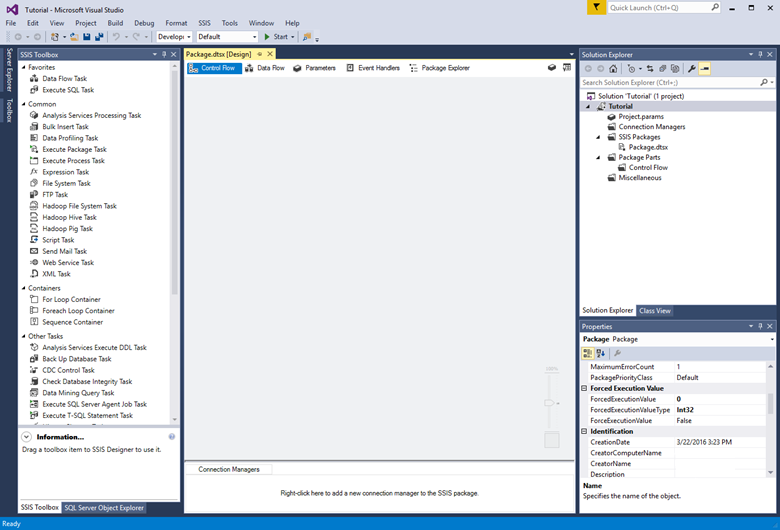Toggle Preview Selected Items in Solution Explorer
The width and height of the screenshot is (780, 530).
(704, 69)
